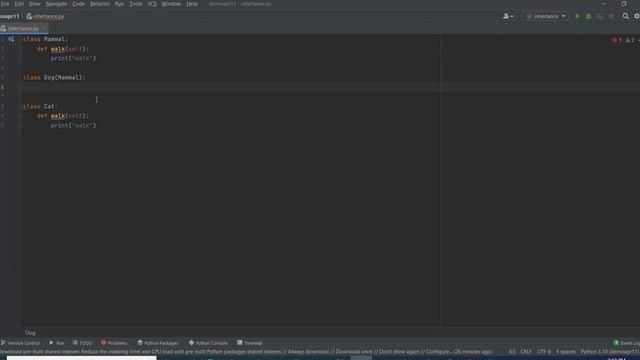This screenshot has width=640, height=360.
Task: Click the indexes download notification in status bar
Action: (x=247, y=351)
